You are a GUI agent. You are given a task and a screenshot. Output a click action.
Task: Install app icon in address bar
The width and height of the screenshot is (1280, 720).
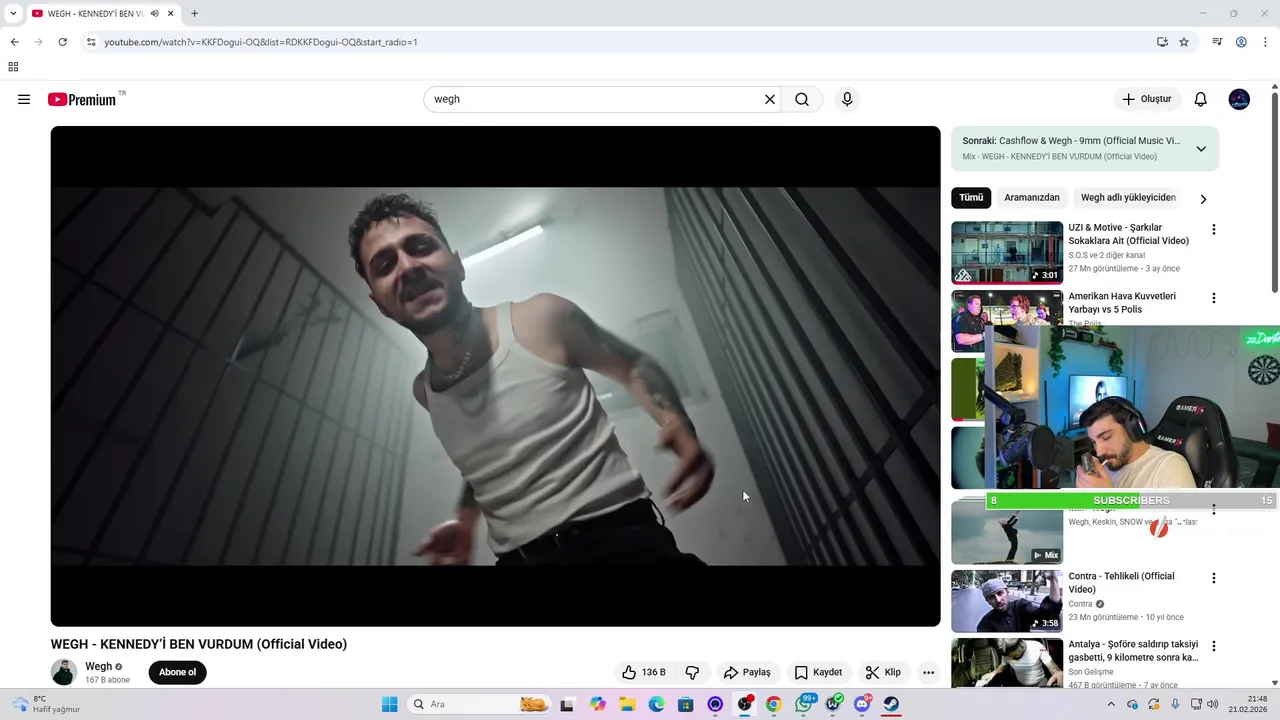(x=1162, y=42)
